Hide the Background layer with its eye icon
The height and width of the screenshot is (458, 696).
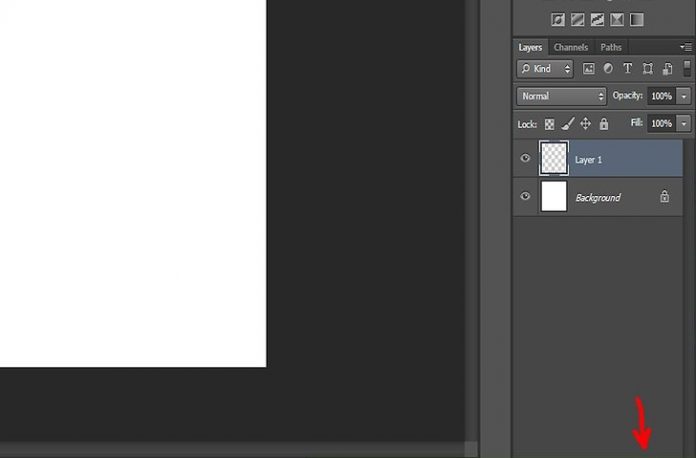(525, 197)
